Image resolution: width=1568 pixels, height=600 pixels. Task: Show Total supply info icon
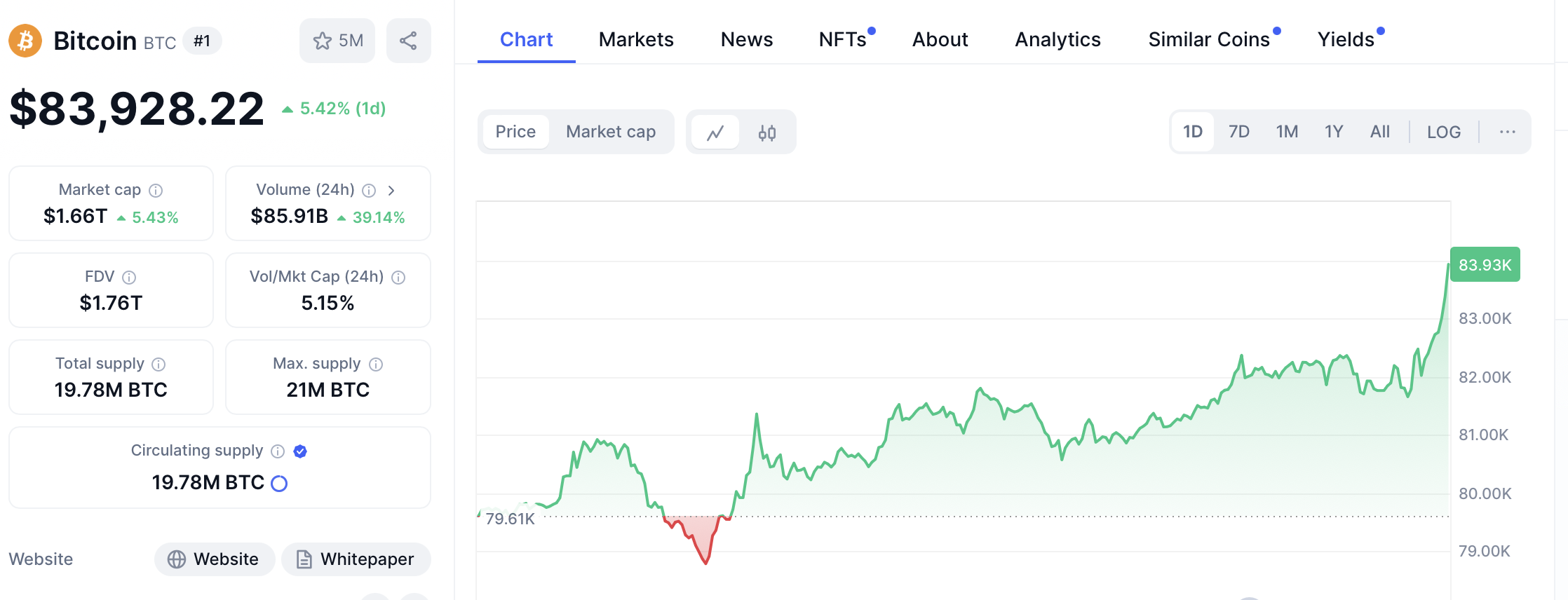158,364
